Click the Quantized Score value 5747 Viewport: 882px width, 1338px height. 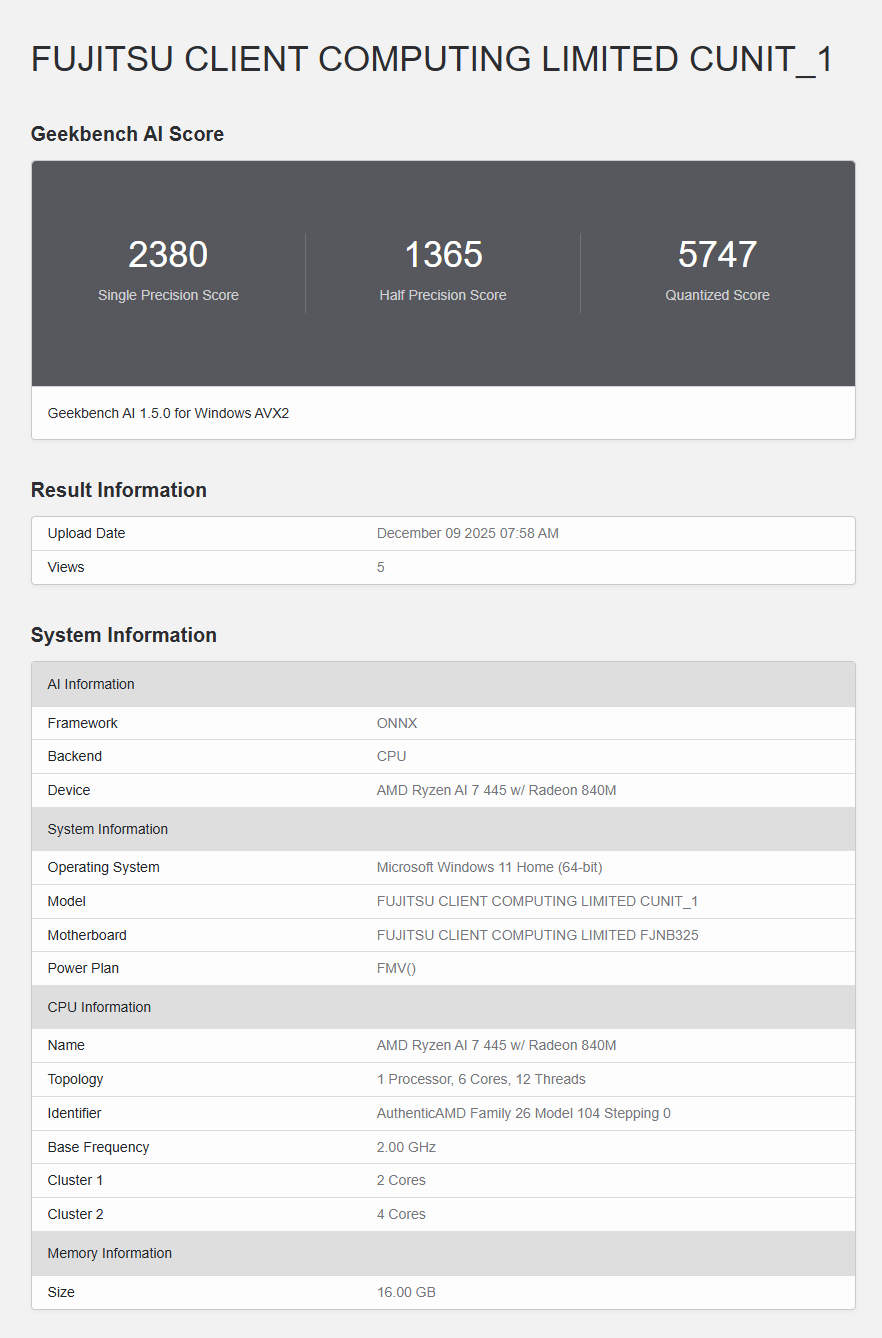(717, 254)
